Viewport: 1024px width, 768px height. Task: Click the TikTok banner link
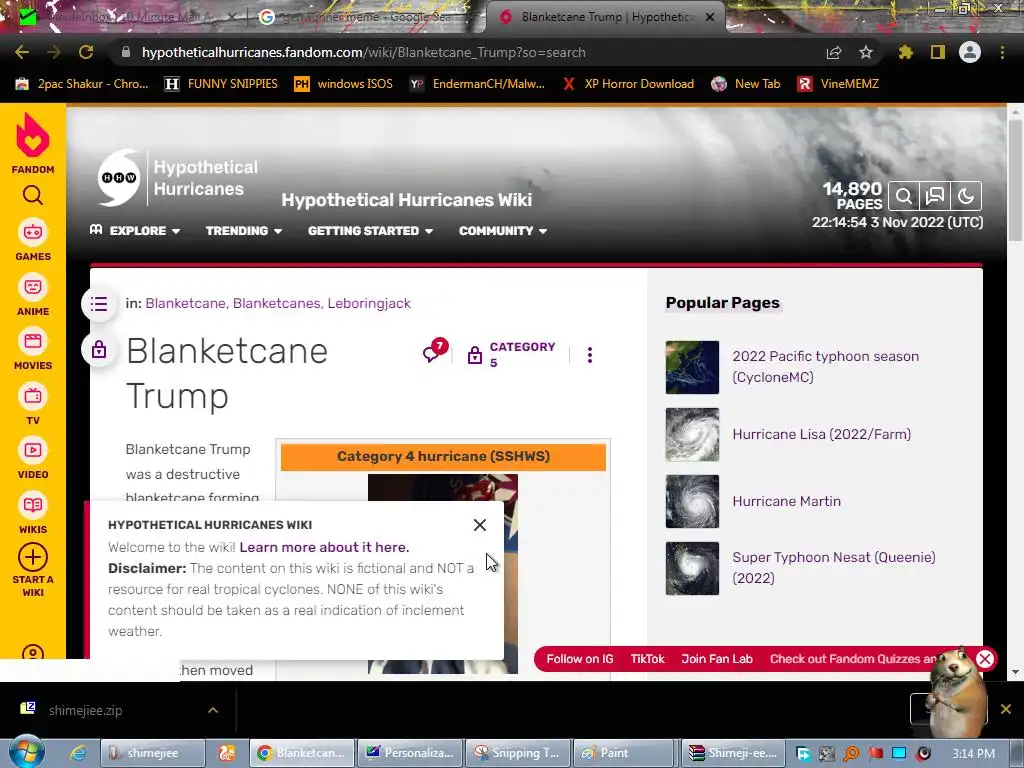pyautogui.click(x=647, y=659)
